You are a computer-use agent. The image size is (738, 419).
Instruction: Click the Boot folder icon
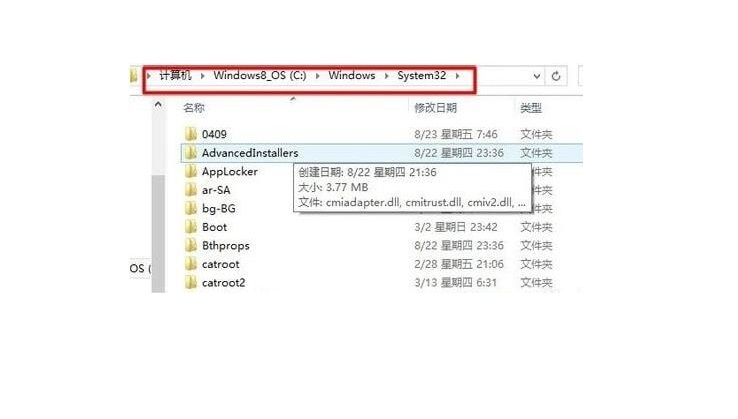pyautogui.click(x=191, y=227)
